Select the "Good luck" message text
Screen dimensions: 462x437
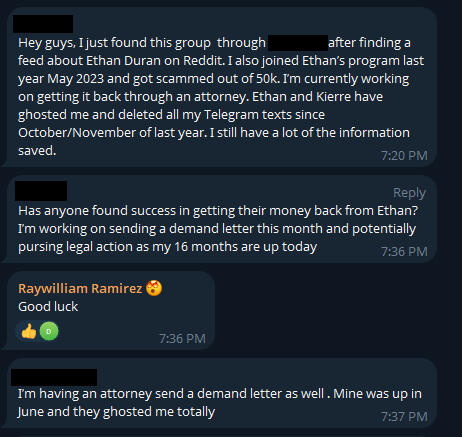pos(48,307)
